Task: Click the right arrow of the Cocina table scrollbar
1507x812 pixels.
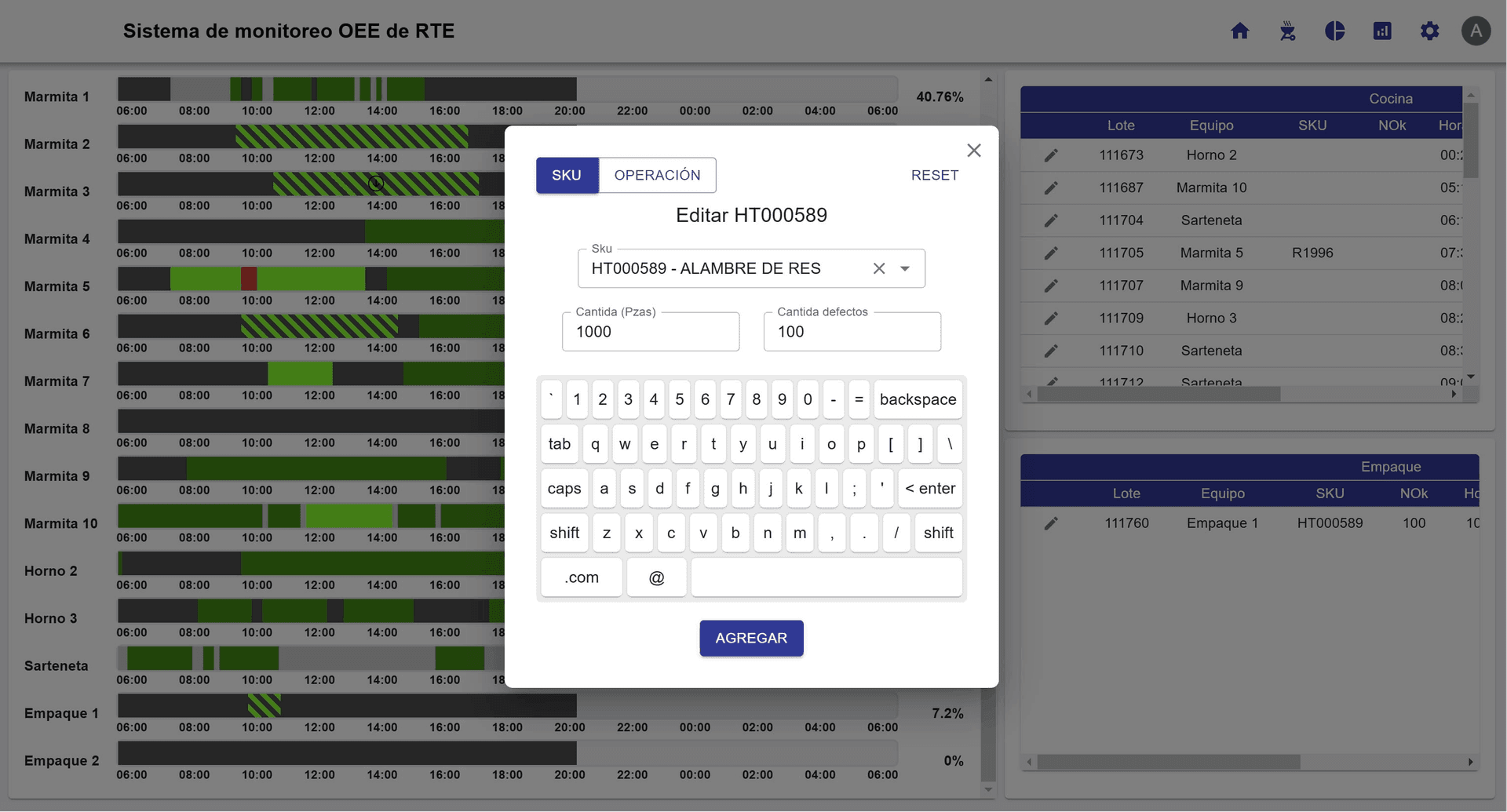Action: (x=1454, y=394)
